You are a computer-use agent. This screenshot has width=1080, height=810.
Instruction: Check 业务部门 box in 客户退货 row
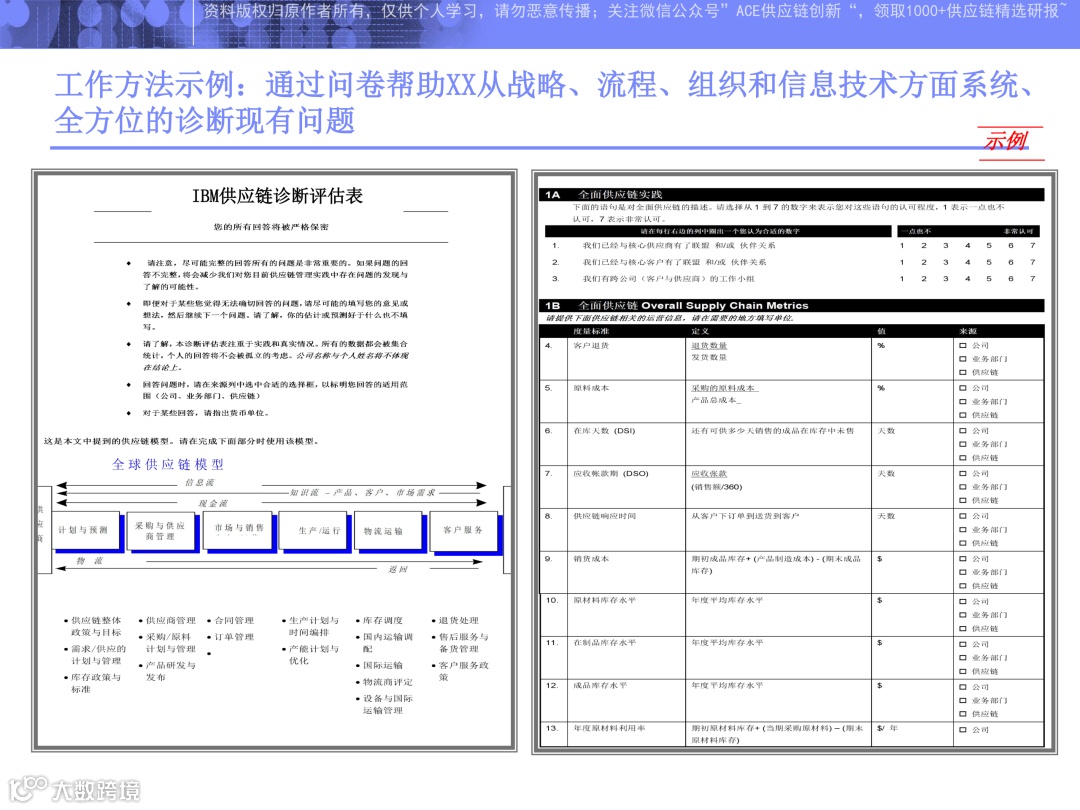[963, 359]
